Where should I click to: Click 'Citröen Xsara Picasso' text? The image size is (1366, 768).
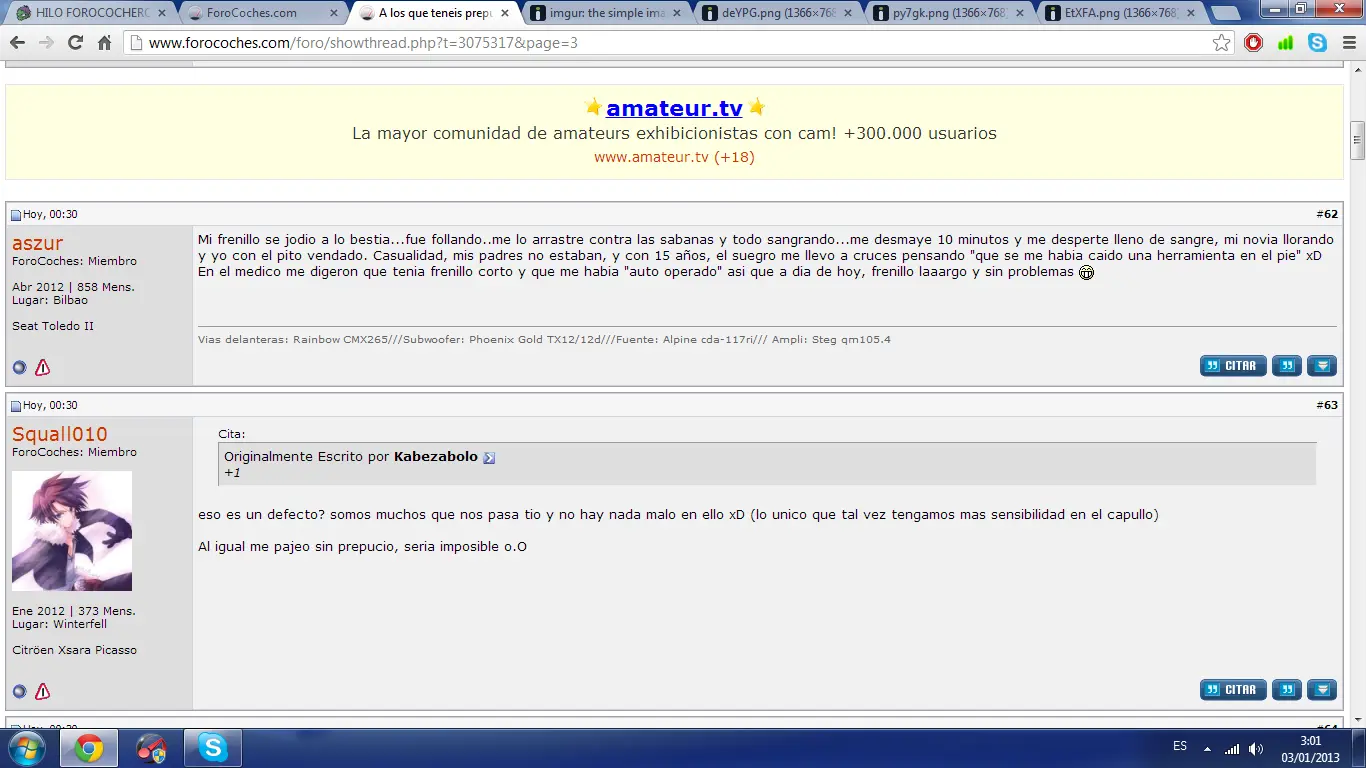click(75, 650)
